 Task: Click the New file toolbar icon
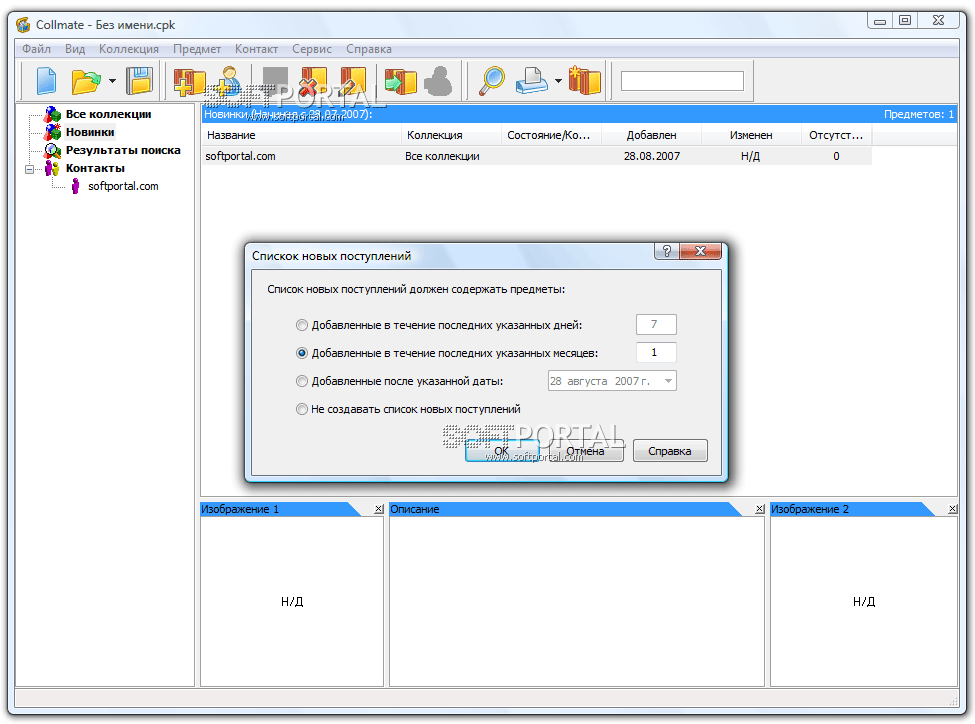[x=46, y=81]
